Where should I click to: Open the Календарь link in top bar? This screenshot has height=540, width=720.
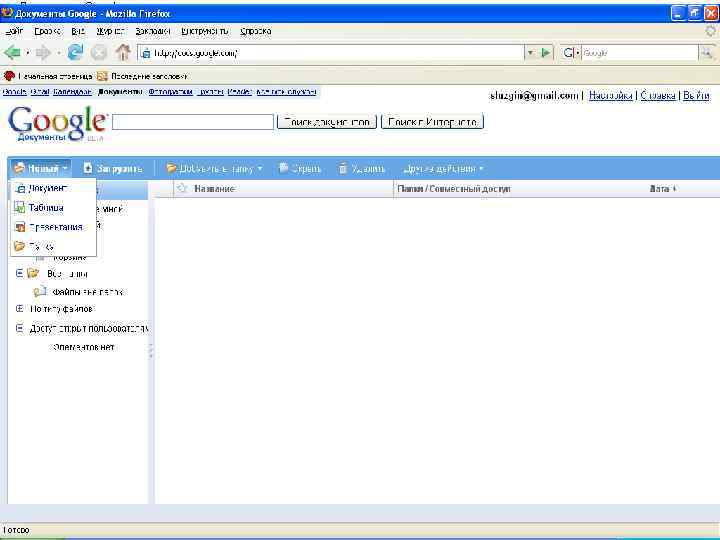73,92
